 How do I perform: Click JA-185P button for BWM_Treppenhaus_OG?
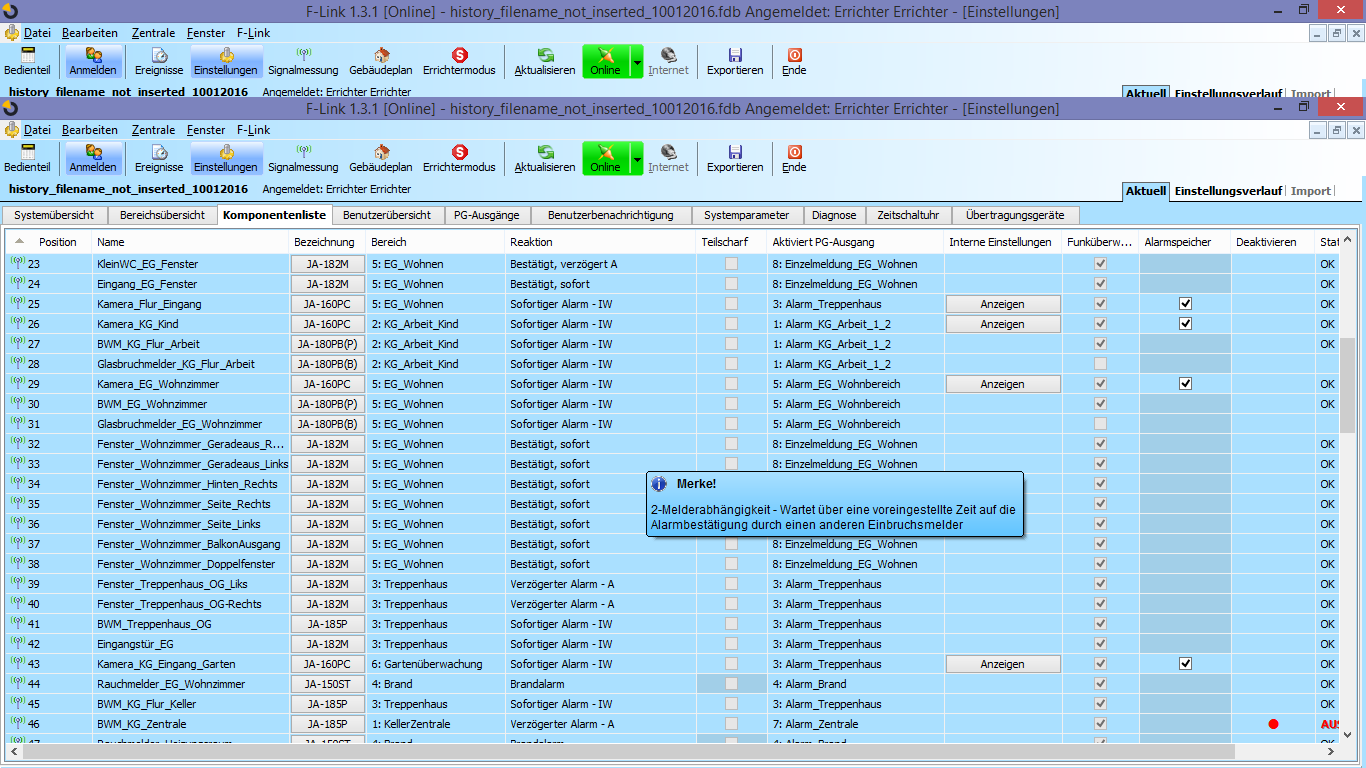(327, 624)
